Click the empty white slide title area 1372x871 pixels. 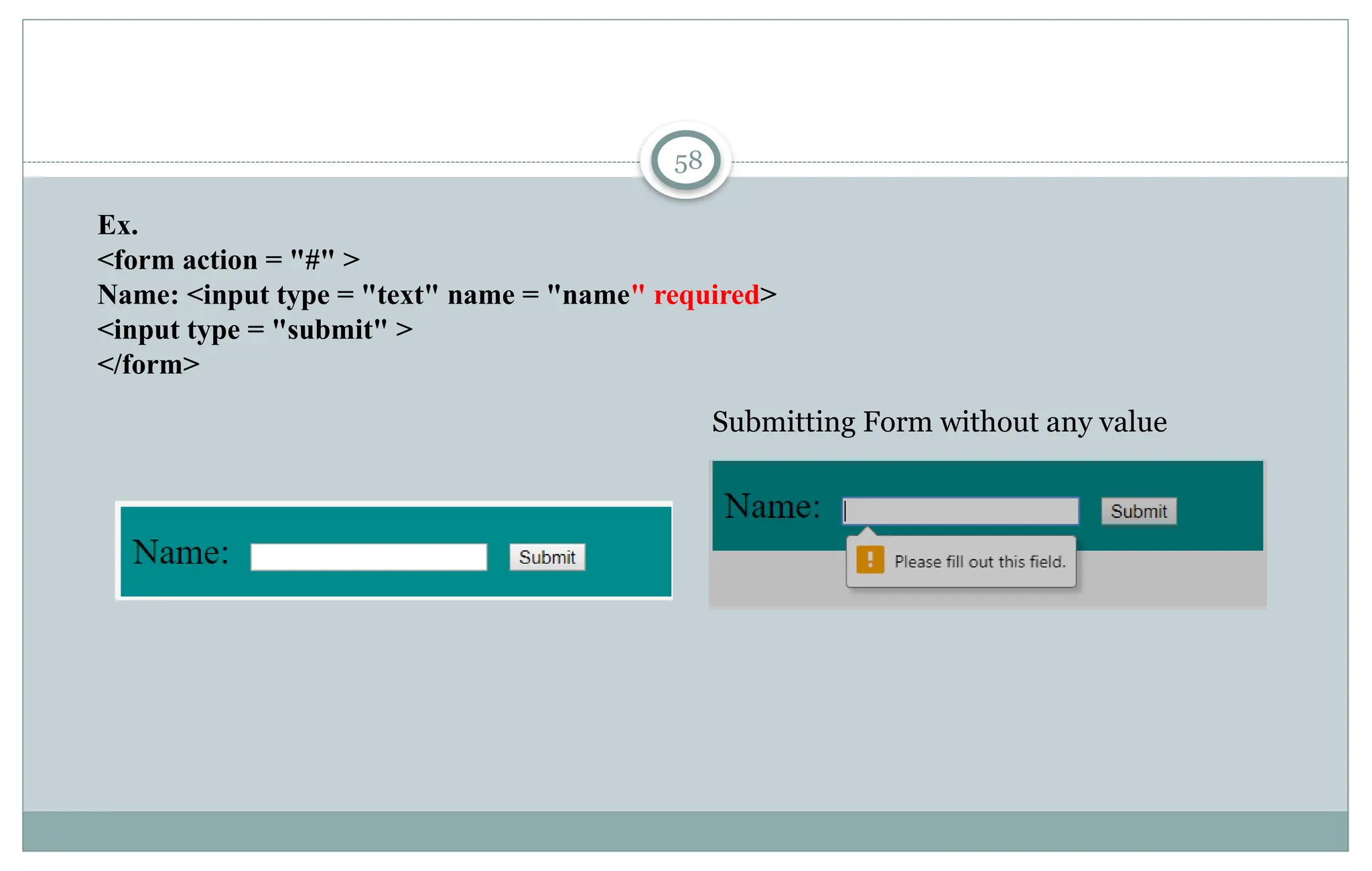402,87
